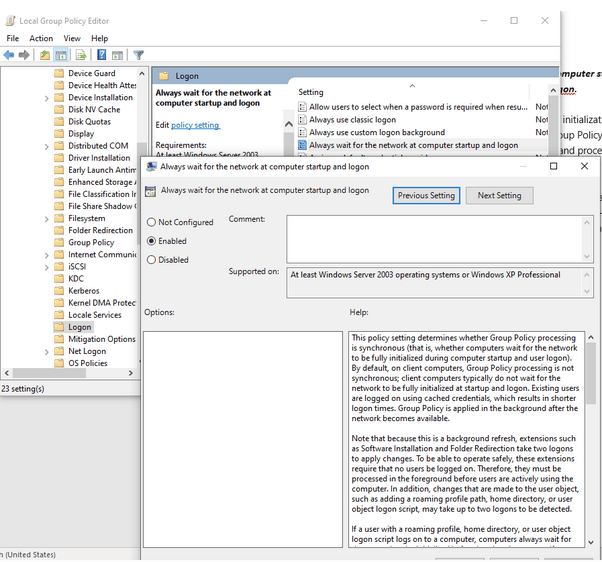This screenshot has height=562, width=602.
Task: Click the Forward arrow toolbar icon
Action: pos(24,55)
